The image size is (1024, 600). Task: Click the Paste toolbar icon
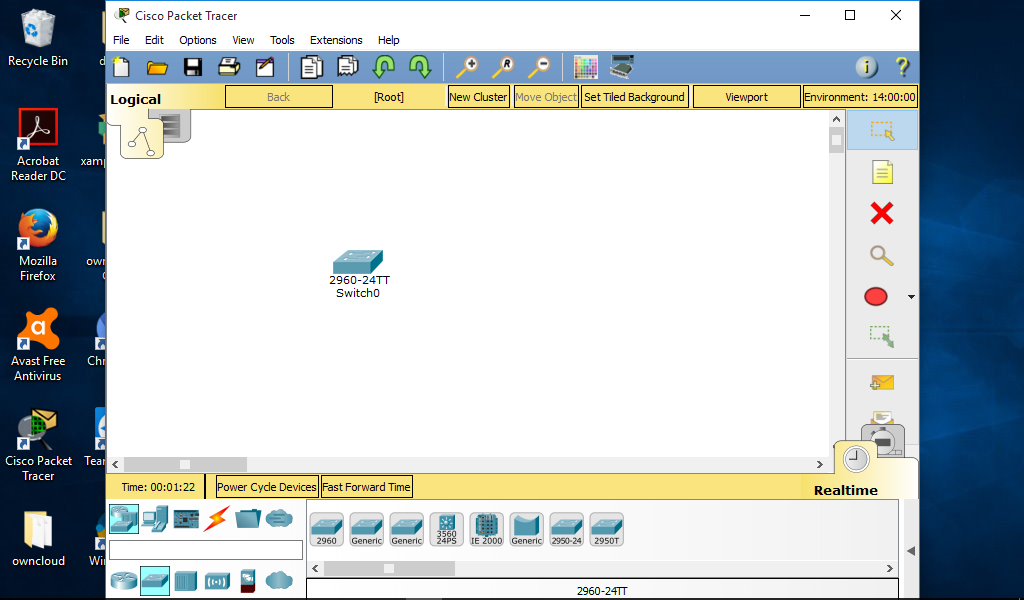coord(348,67)
